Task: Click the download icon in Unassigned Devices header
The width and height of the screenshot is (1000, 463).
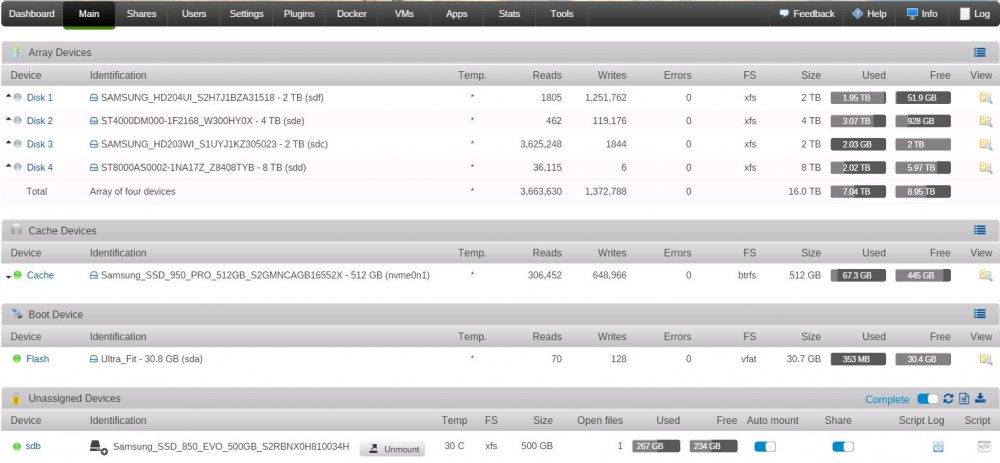Action: pyautogui.click(x=980, y=399)
